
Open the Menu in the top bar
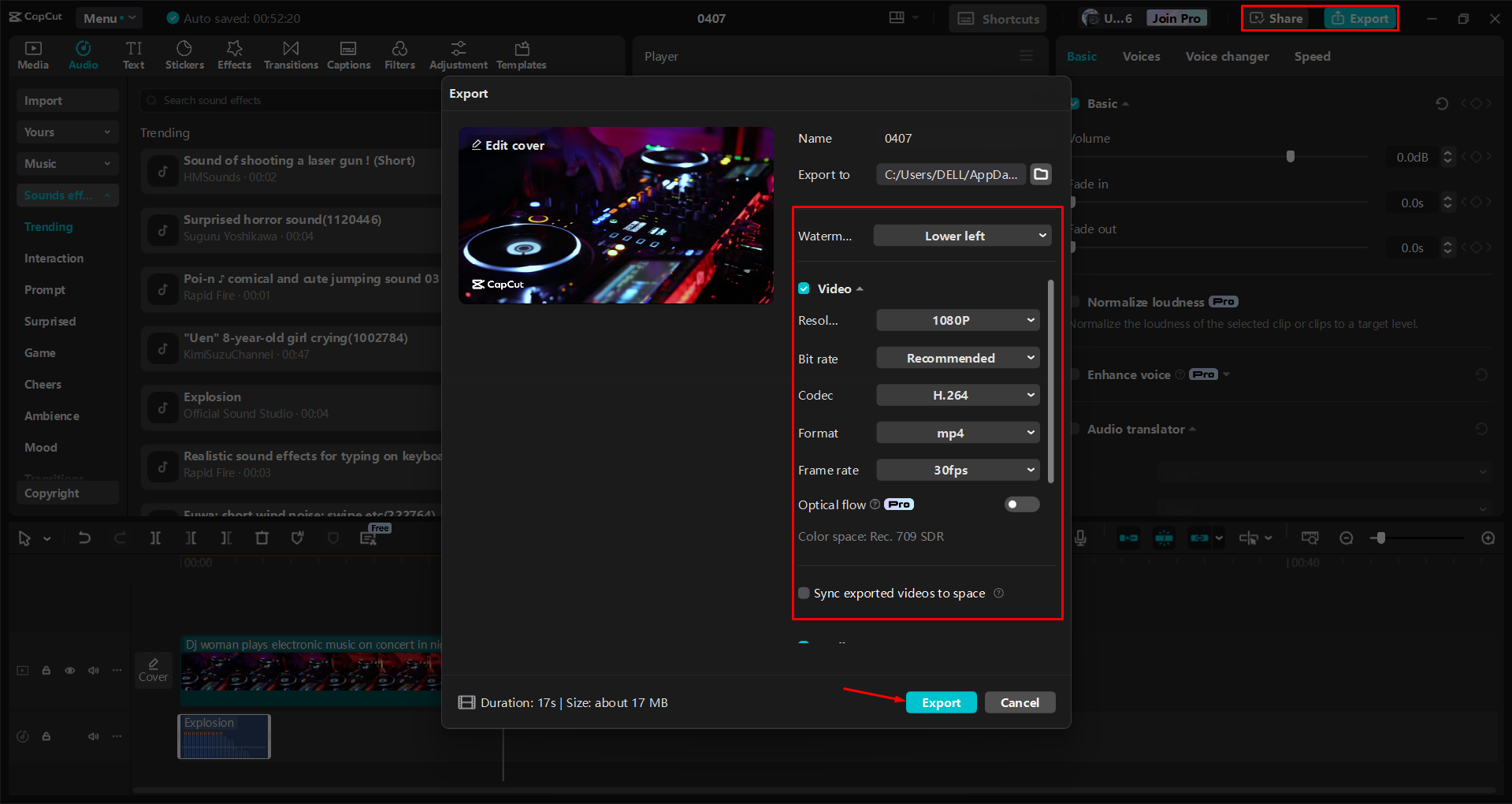coord(109,17)
